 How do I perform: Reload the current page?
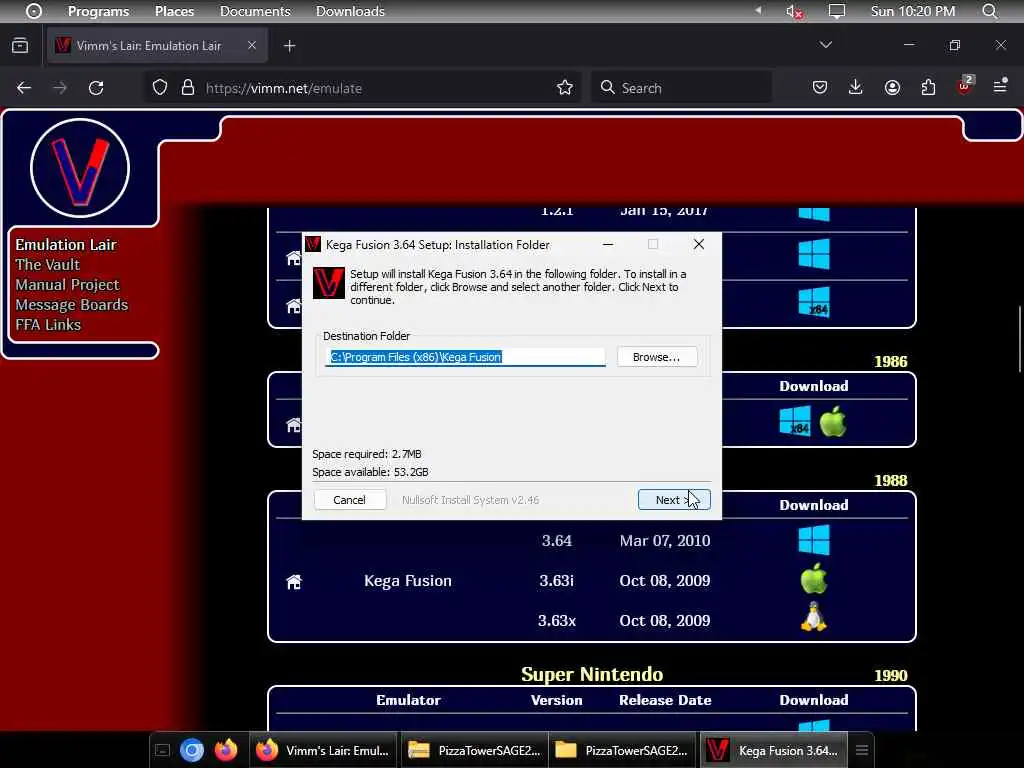(96, 88)
